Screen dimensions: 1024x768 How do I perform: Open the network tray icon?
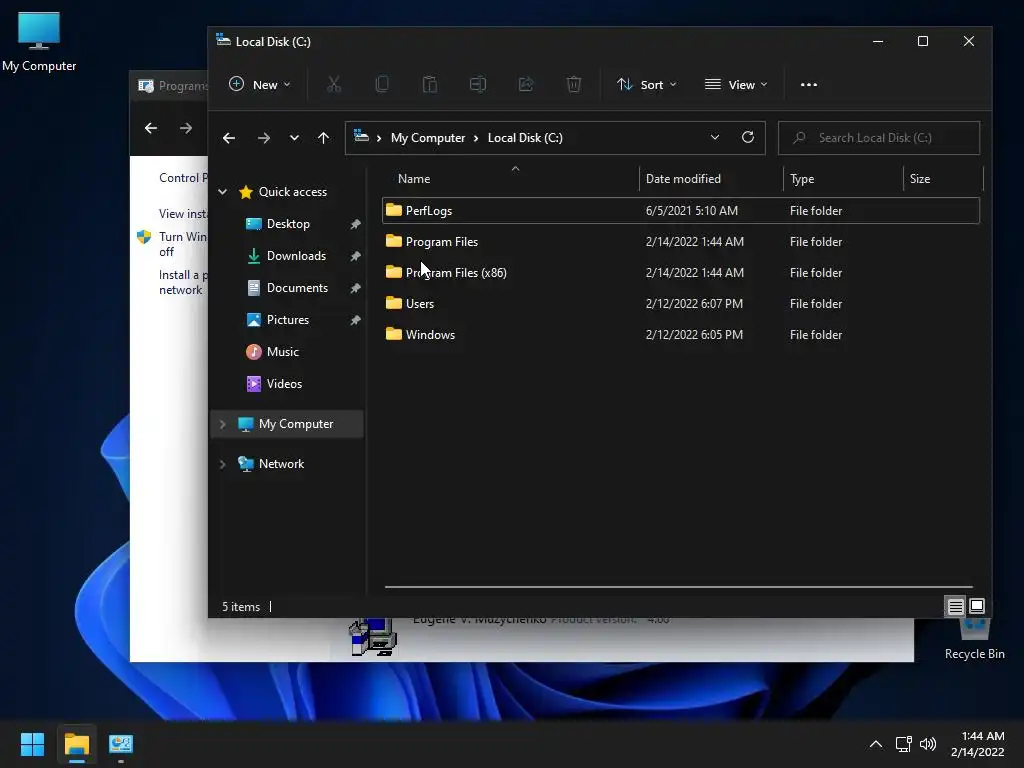pyautogui.click(x=903, y=744)
